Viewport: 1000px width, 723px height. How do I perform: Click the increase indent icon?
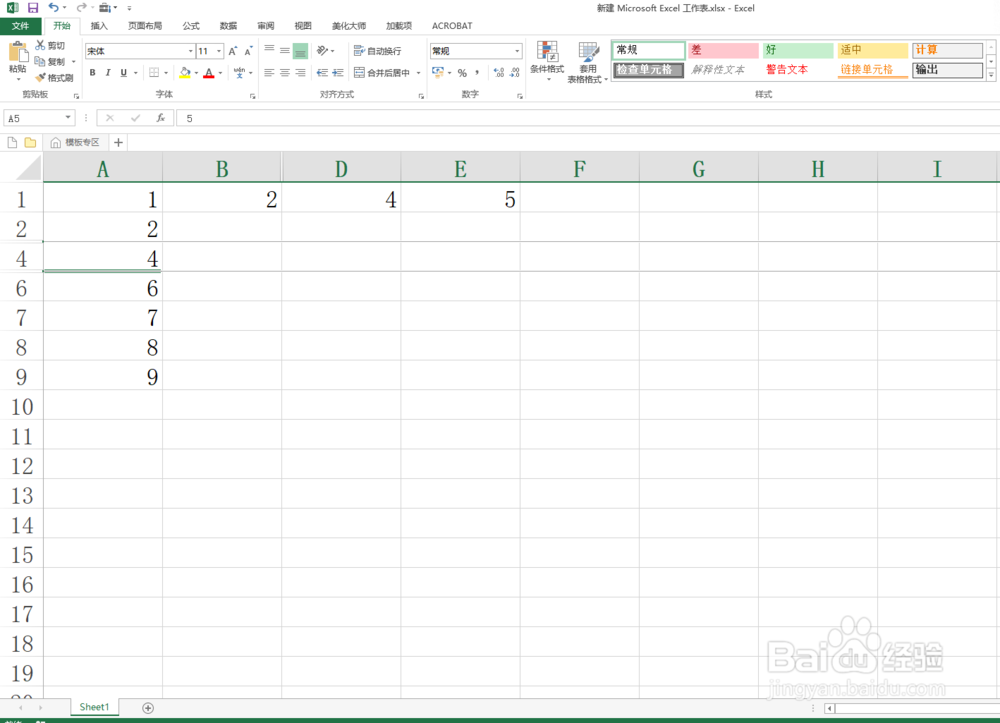pos(338,73)
